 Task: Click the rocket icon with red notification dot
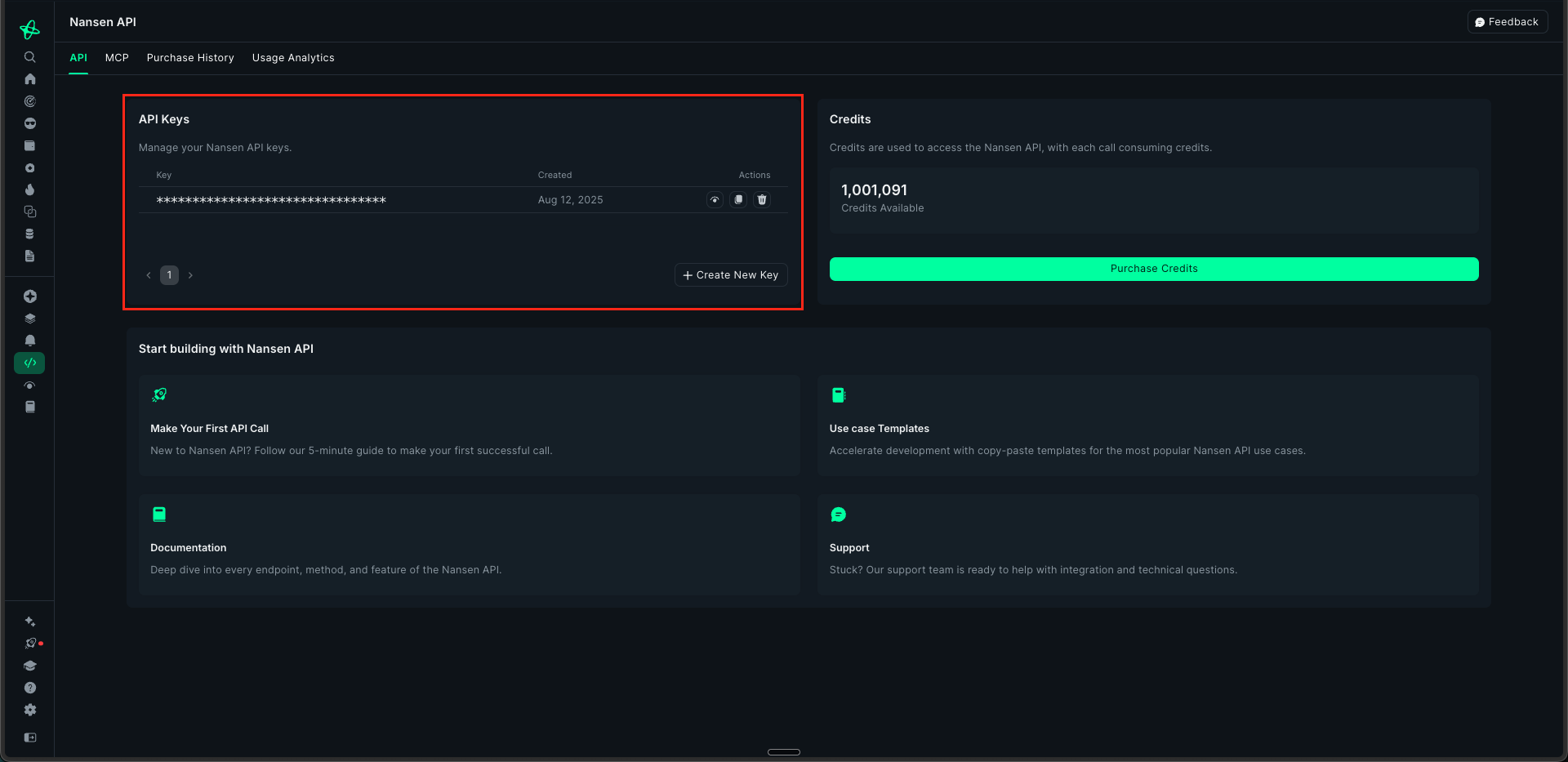click(31, 644)
